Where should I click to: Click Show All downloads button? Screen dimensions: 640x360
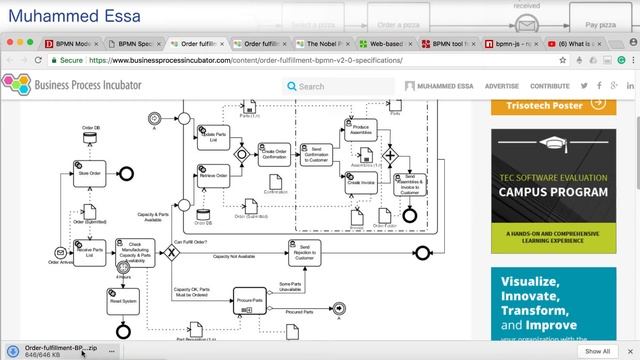598,351
